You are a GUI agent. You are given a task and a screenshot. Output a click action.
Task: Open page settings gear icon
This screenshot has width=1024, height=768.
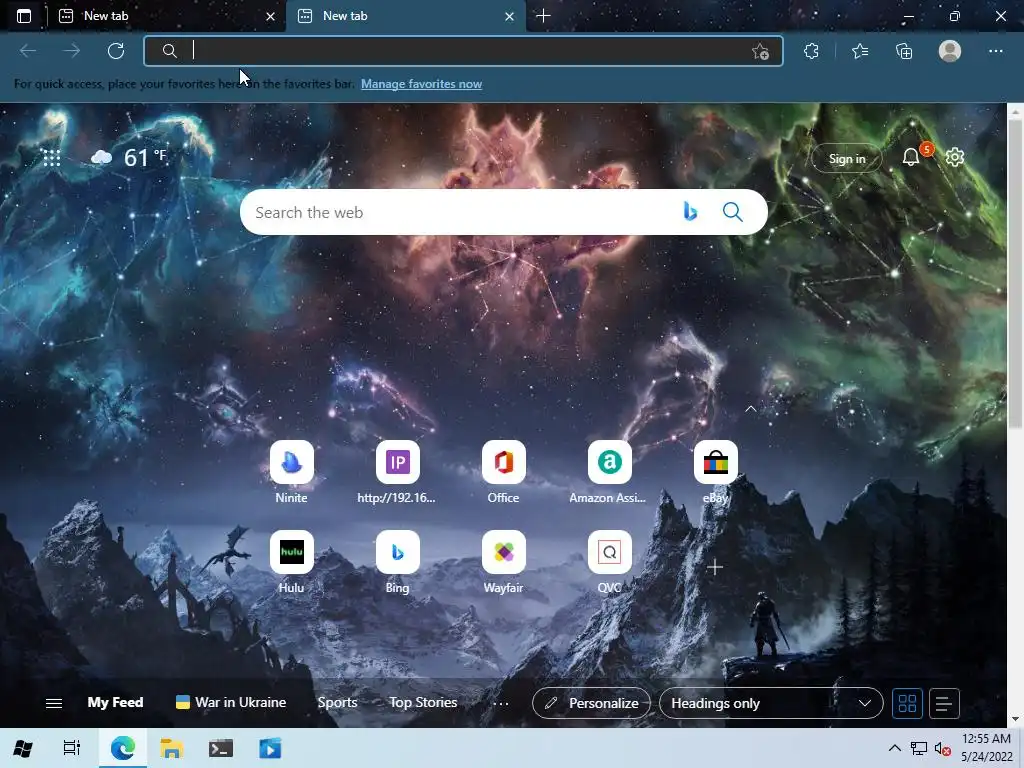955,157
